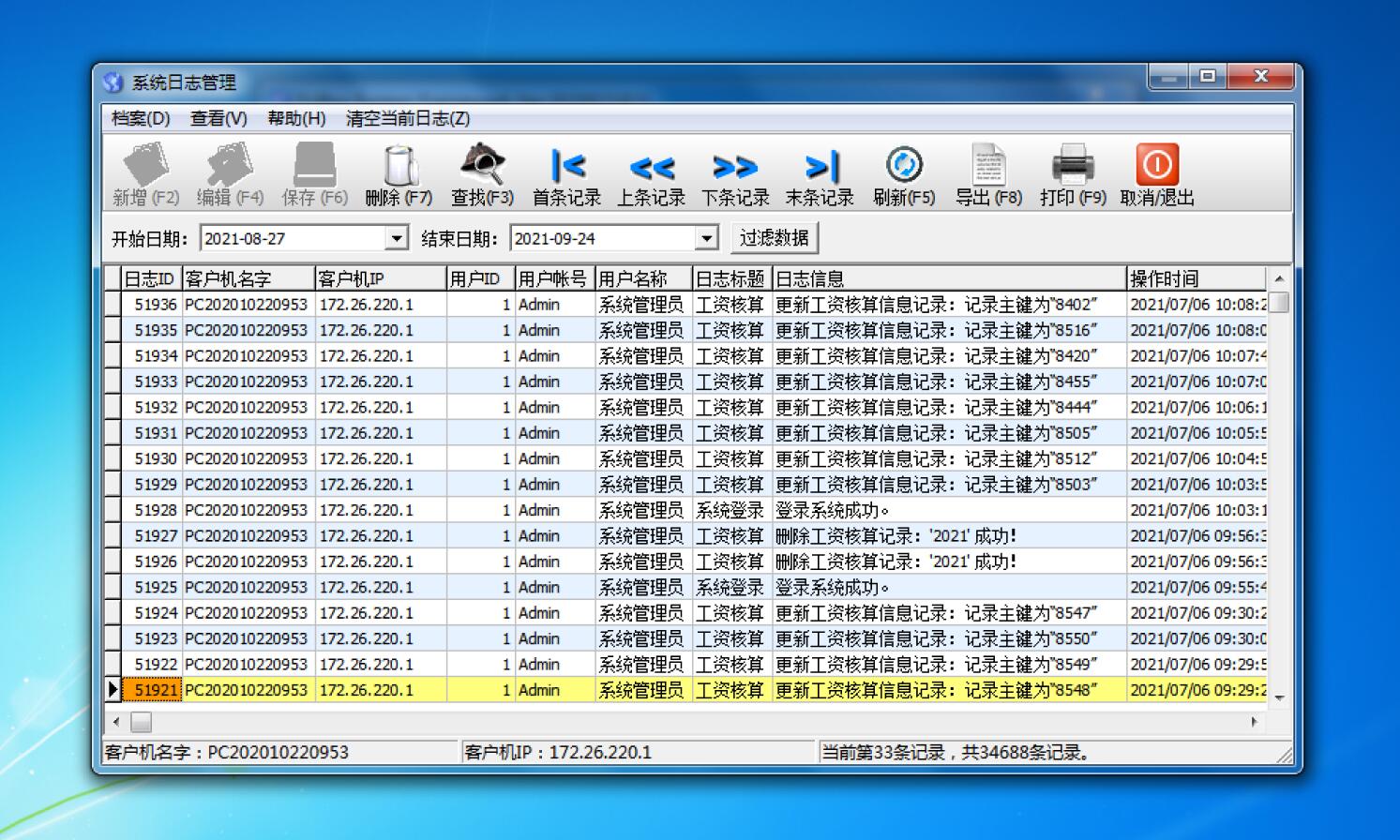Click the 用户帐号 column header
Viewport: 1400px width, 840px height.
(x=554, y=278)
